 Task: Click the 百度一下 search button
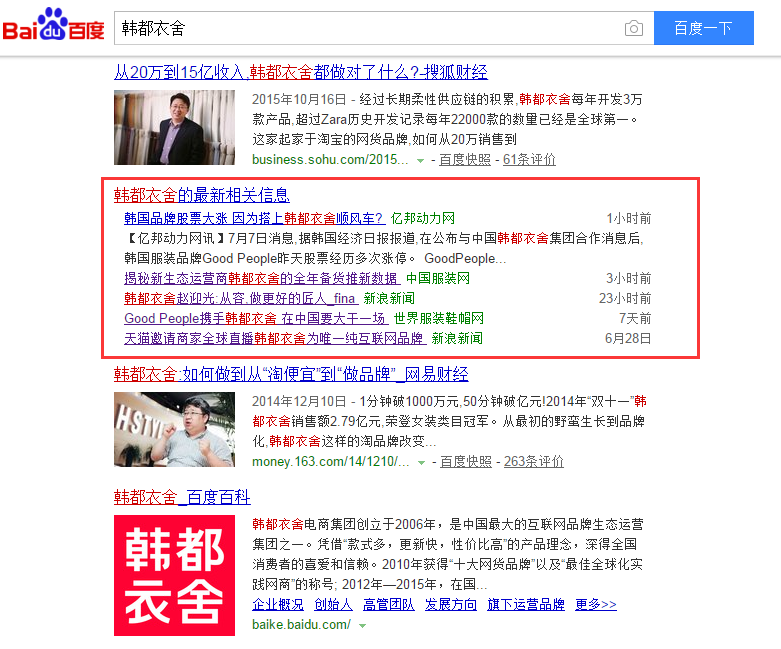703,28
